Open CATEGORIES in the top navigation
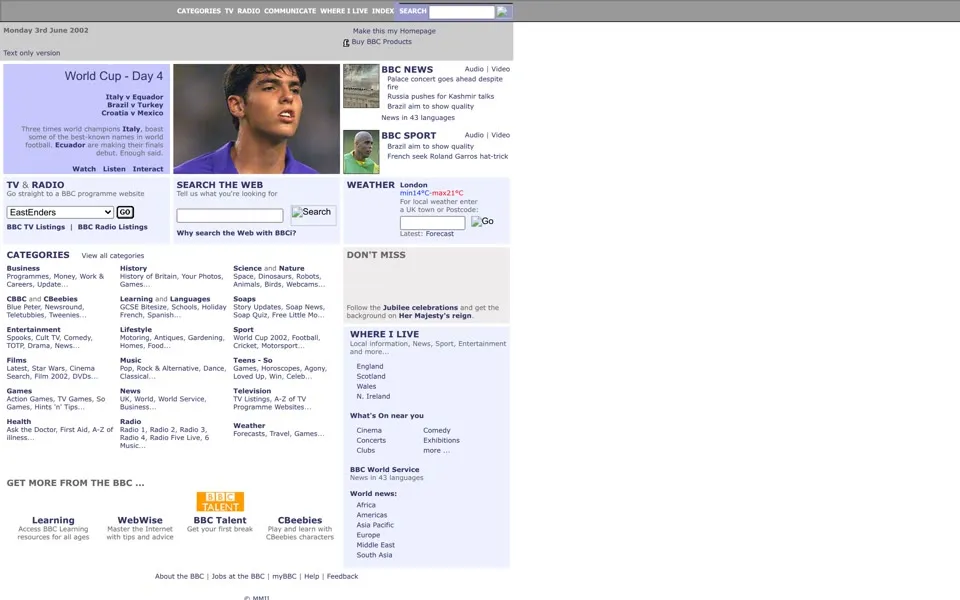The image size is (960, 600). point(198,11)
